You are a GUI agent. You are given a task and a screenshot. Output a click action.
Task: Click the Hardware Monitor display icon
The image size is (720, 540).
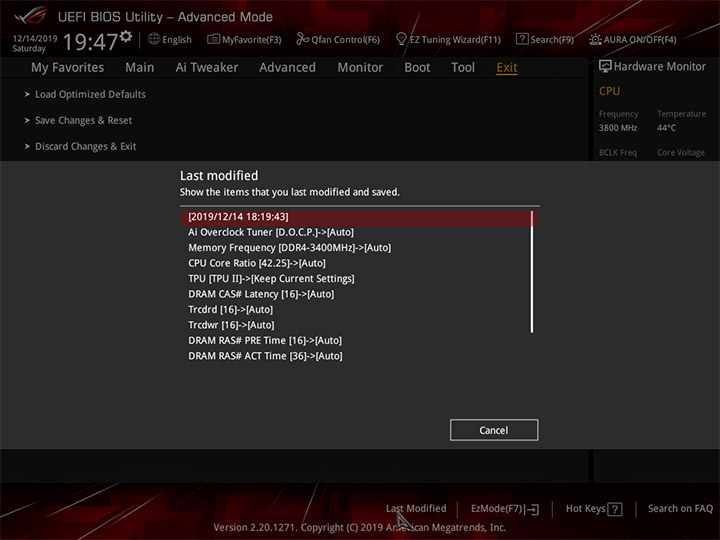[x=605, y=66]
